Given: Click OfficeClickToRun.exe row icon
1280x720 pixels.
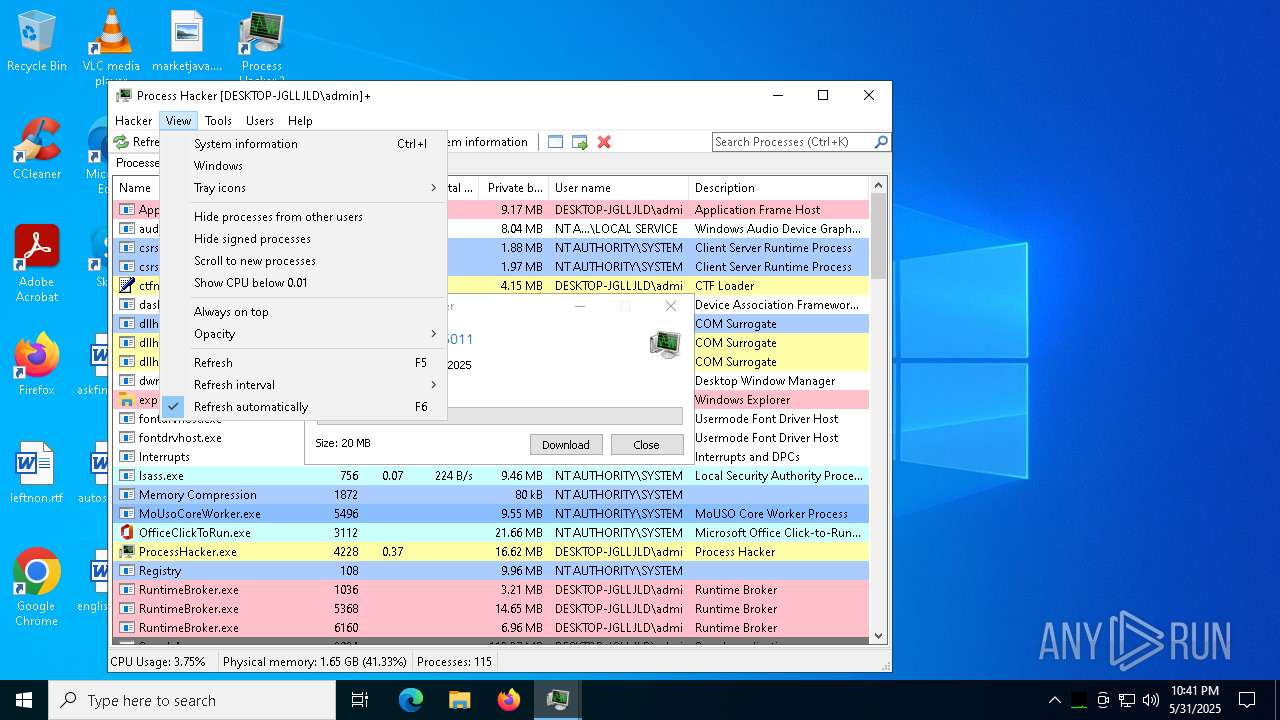Looking at the screenshot, I should pyautogui.click(x=127, y=533).
